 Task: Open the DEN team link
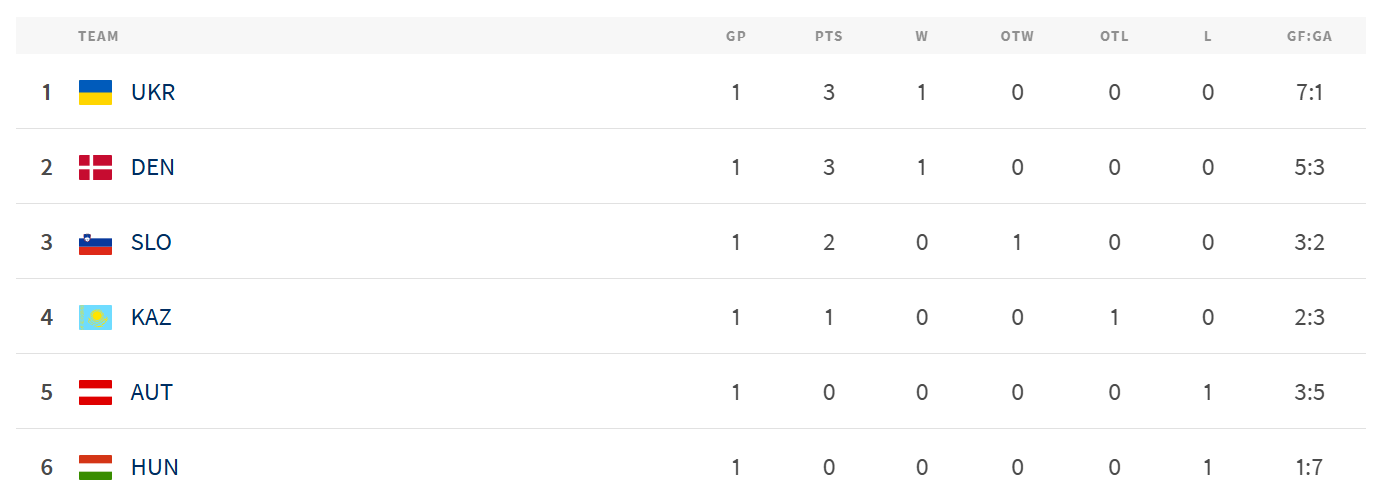pyautogui.click(x=153, y=168)
